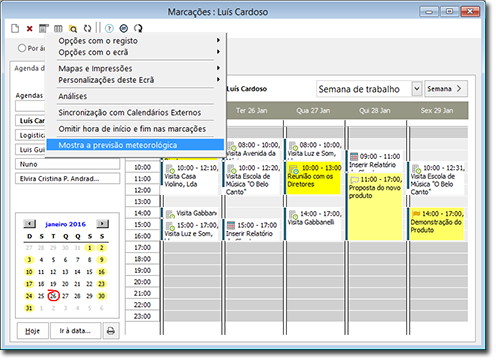Choose Análises menu entry

tap(135, 96)
